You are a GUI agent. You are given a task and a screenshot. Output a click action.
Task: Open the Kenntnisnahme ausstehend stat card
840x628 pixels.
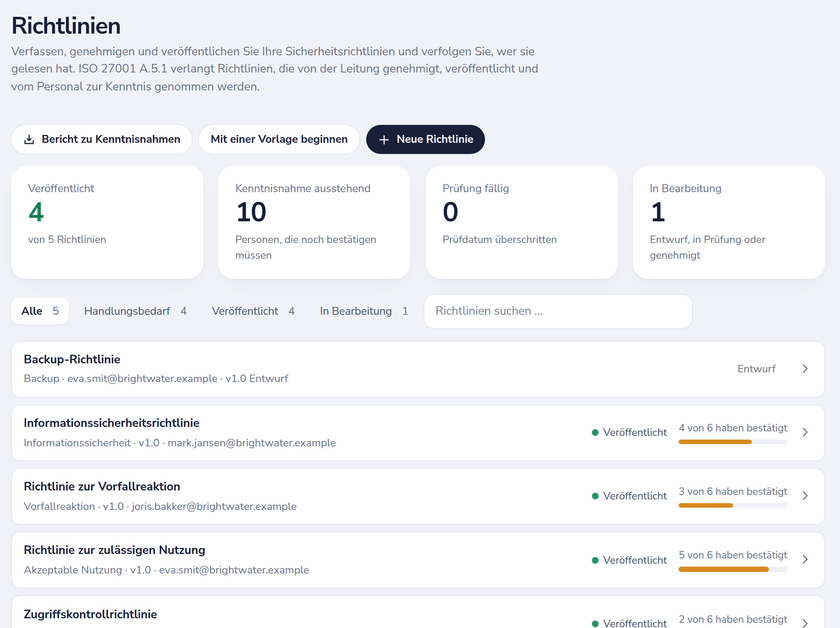click(314, 222)
